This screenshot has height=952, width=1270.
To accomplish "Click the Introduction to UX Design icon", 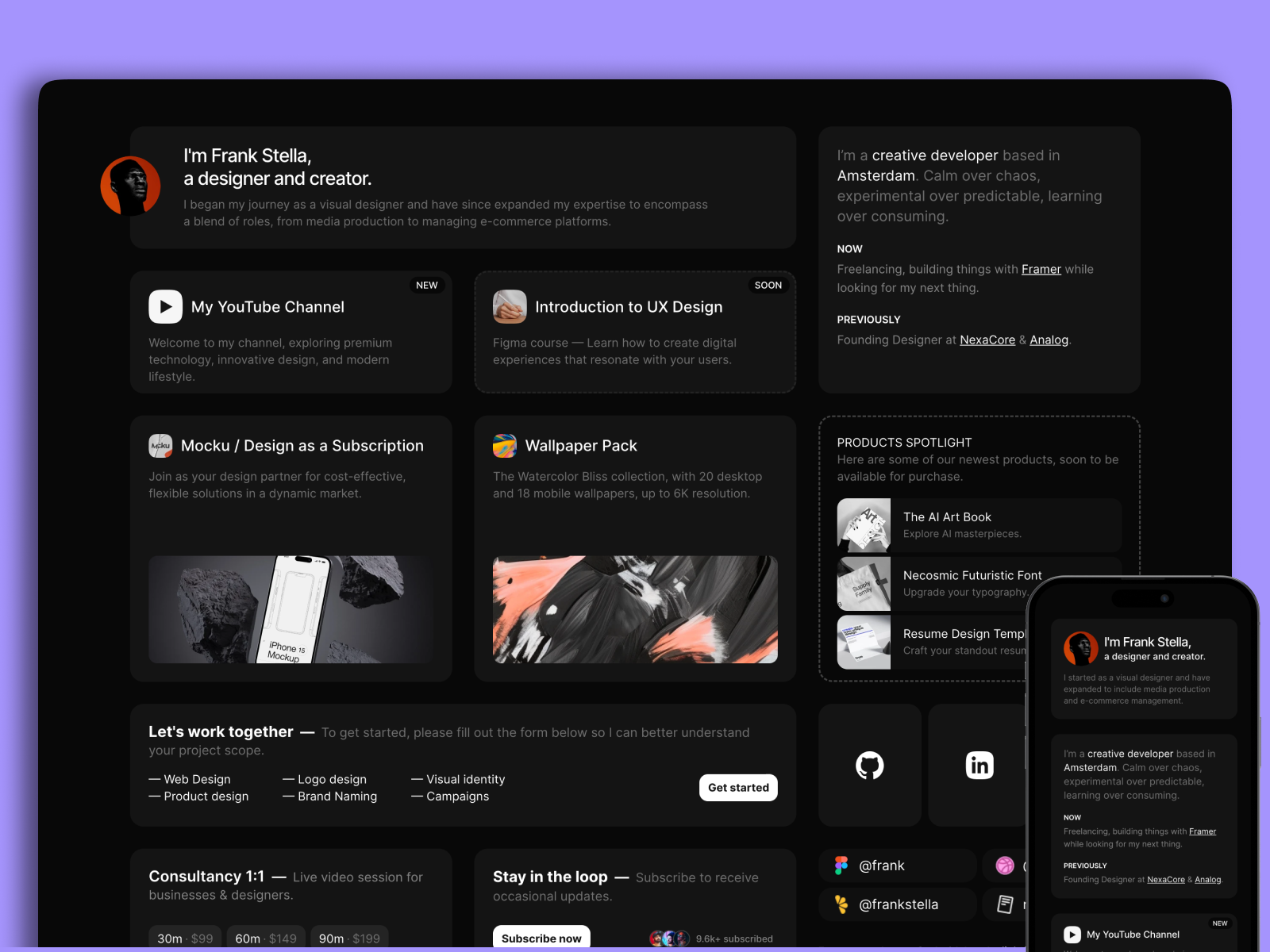I will (x=510, y=307).
